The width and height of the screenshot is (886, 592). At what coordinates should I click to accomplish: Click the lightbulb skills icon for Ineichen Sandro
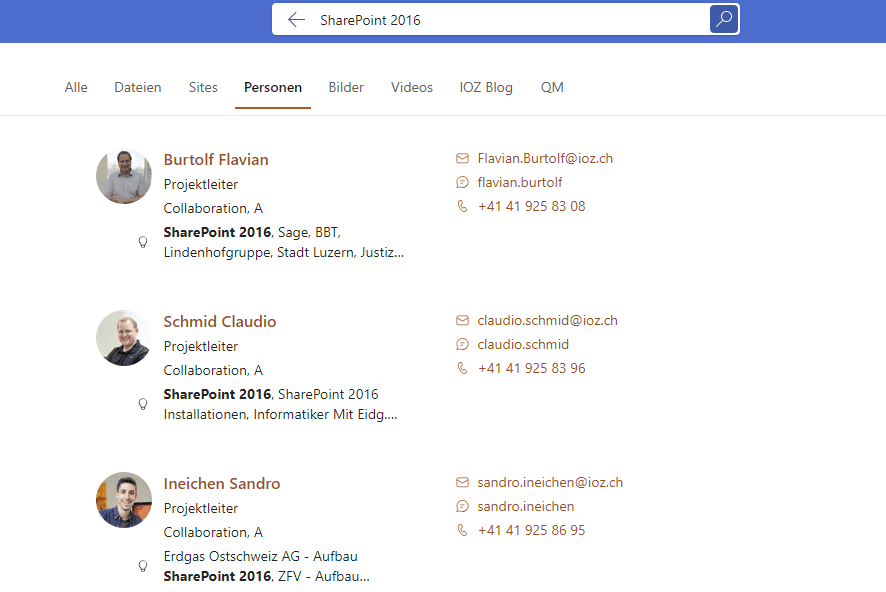(143, 566)
